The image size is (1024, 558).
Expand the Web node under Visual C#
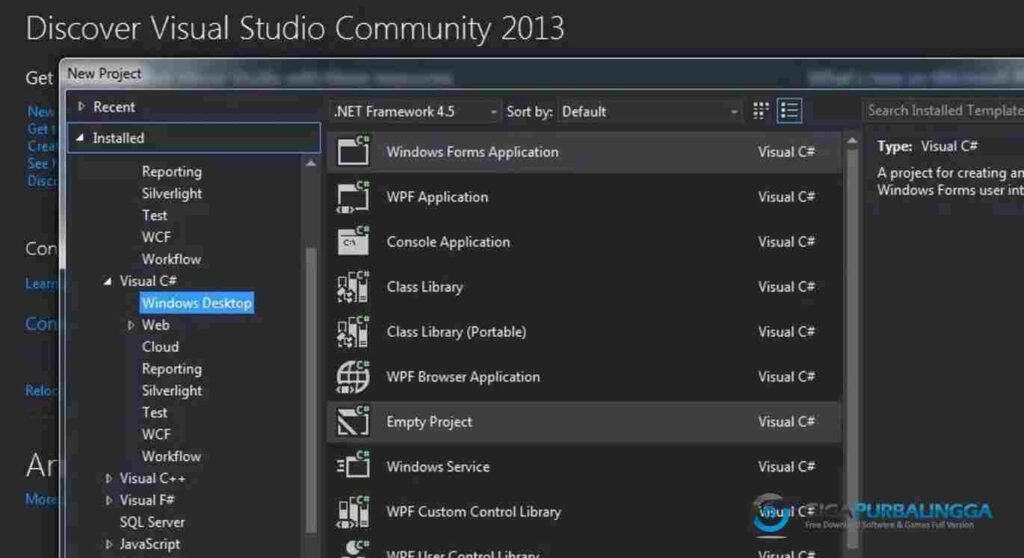click(x=131, y=325)
